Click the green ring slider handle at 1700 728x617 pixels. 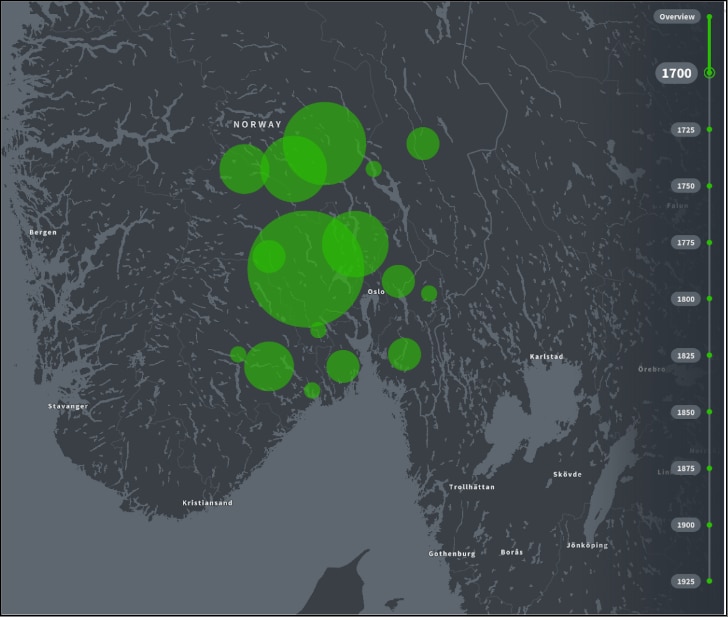coord(709,72)
